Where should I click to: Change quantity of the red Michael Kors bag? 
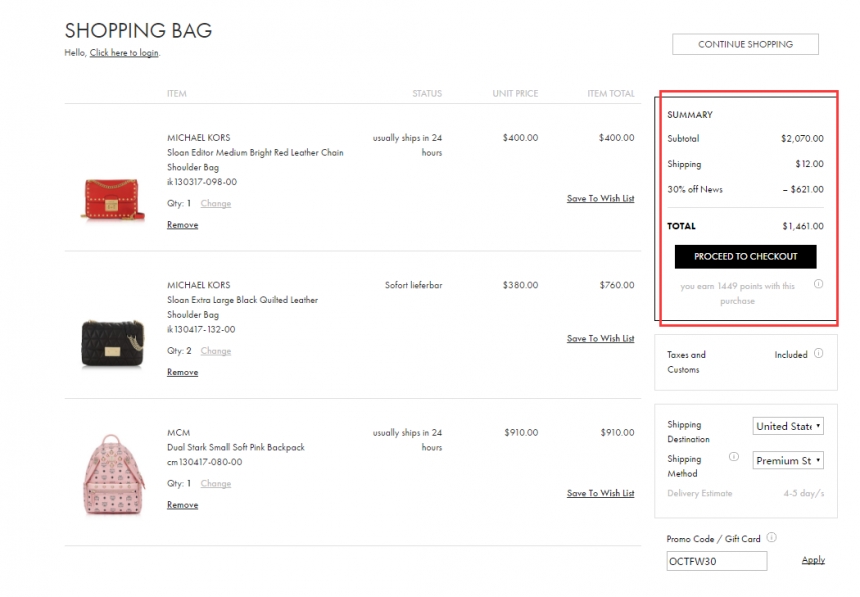(x=216, y=204)
